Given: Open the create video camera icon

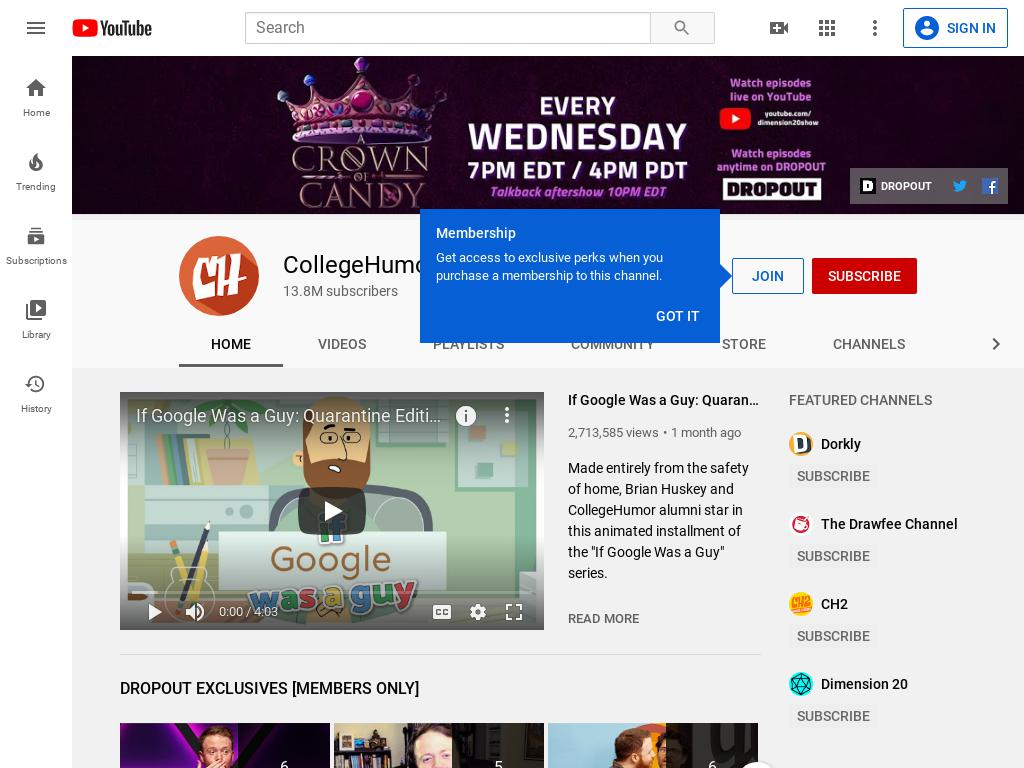Looking at the screenshot, I should click(778, 28).
